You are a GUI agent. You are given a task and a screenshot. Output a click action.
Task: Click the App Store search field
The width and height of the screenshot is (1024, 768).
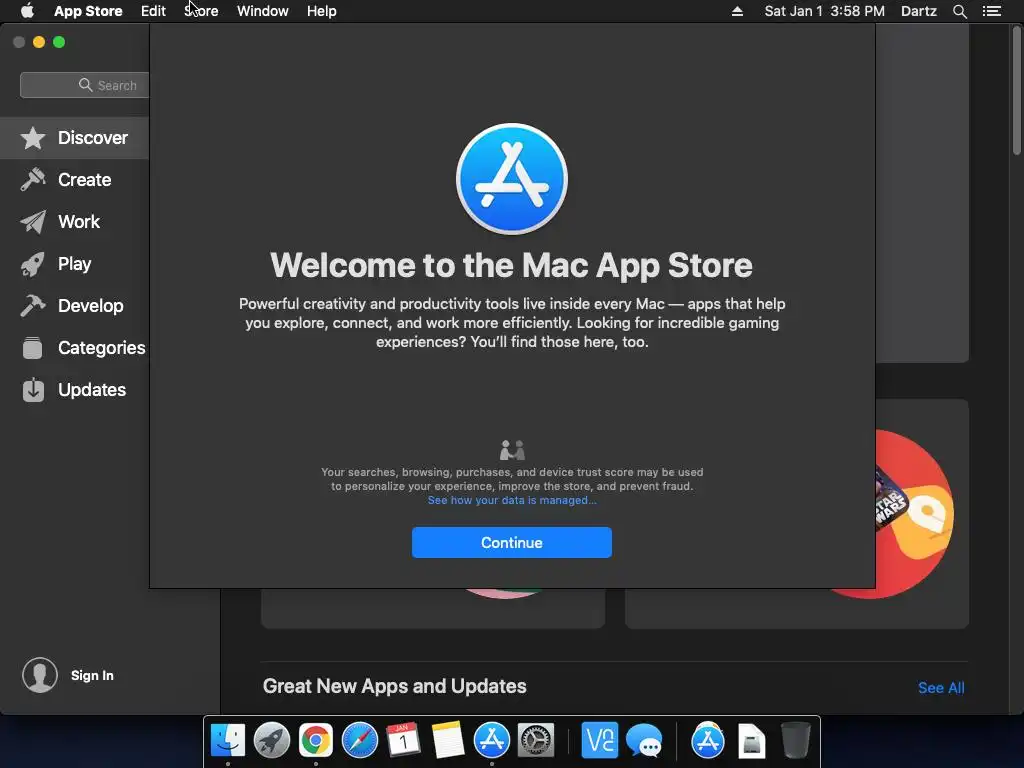pyautogui.click(x=85, y=85)
